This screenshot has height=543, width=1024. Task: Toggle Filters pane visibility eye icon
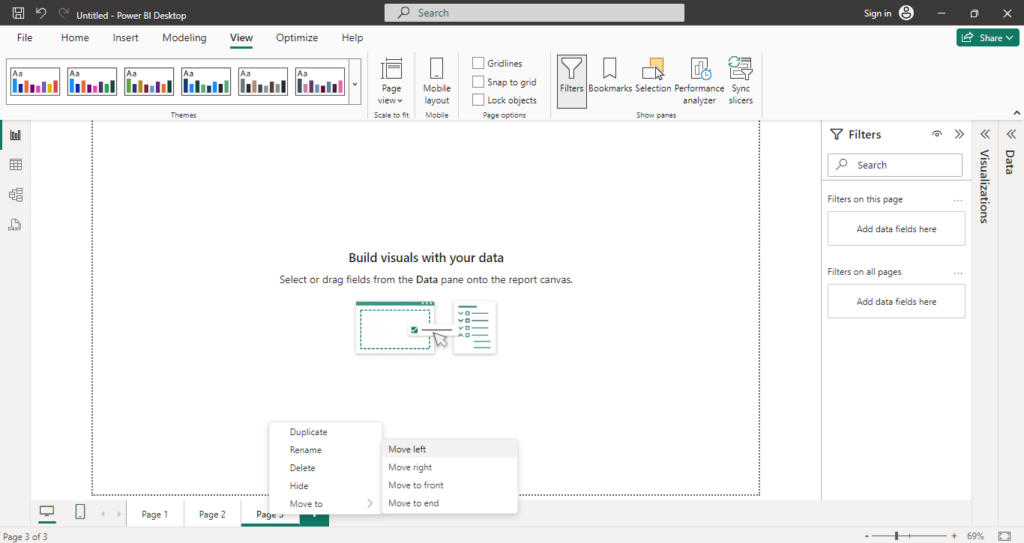[x=936, y=134]
